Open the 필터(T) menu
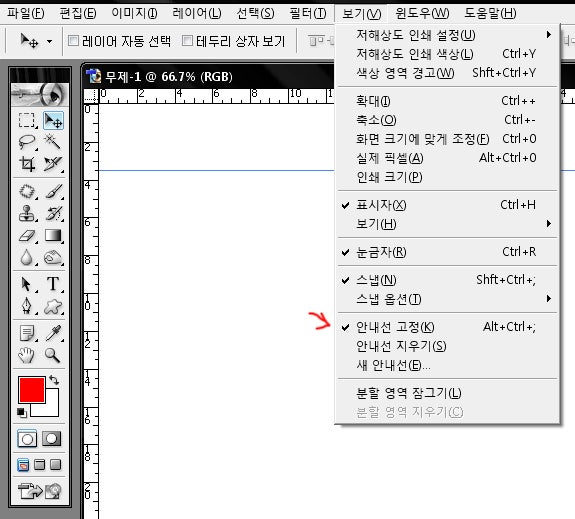The height and width of the screenshot is (519, 575). coord(308,14)
